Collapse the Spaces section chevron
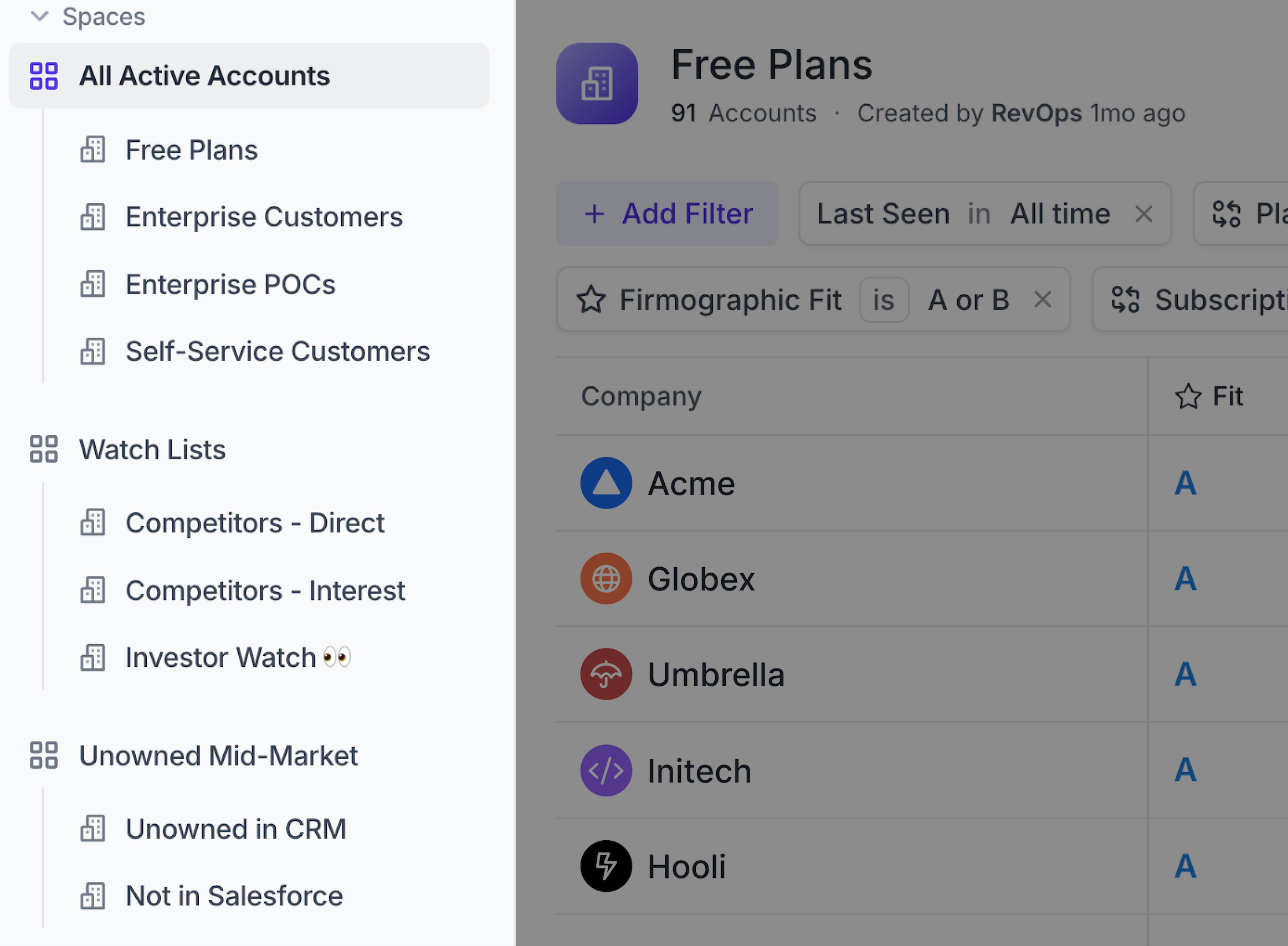 click(x=39, y=16)
